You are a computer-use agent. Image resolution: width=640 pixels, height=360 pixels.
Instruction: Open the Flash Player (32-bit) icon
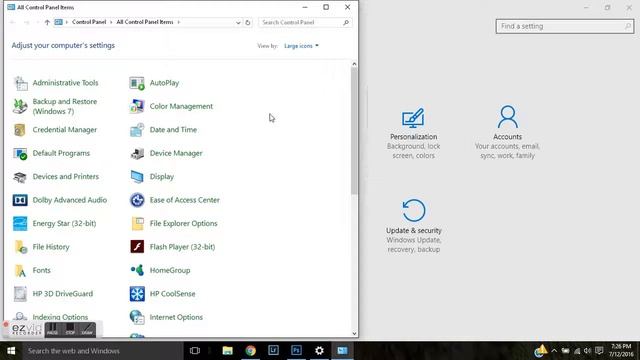click(x=137, y=247)
